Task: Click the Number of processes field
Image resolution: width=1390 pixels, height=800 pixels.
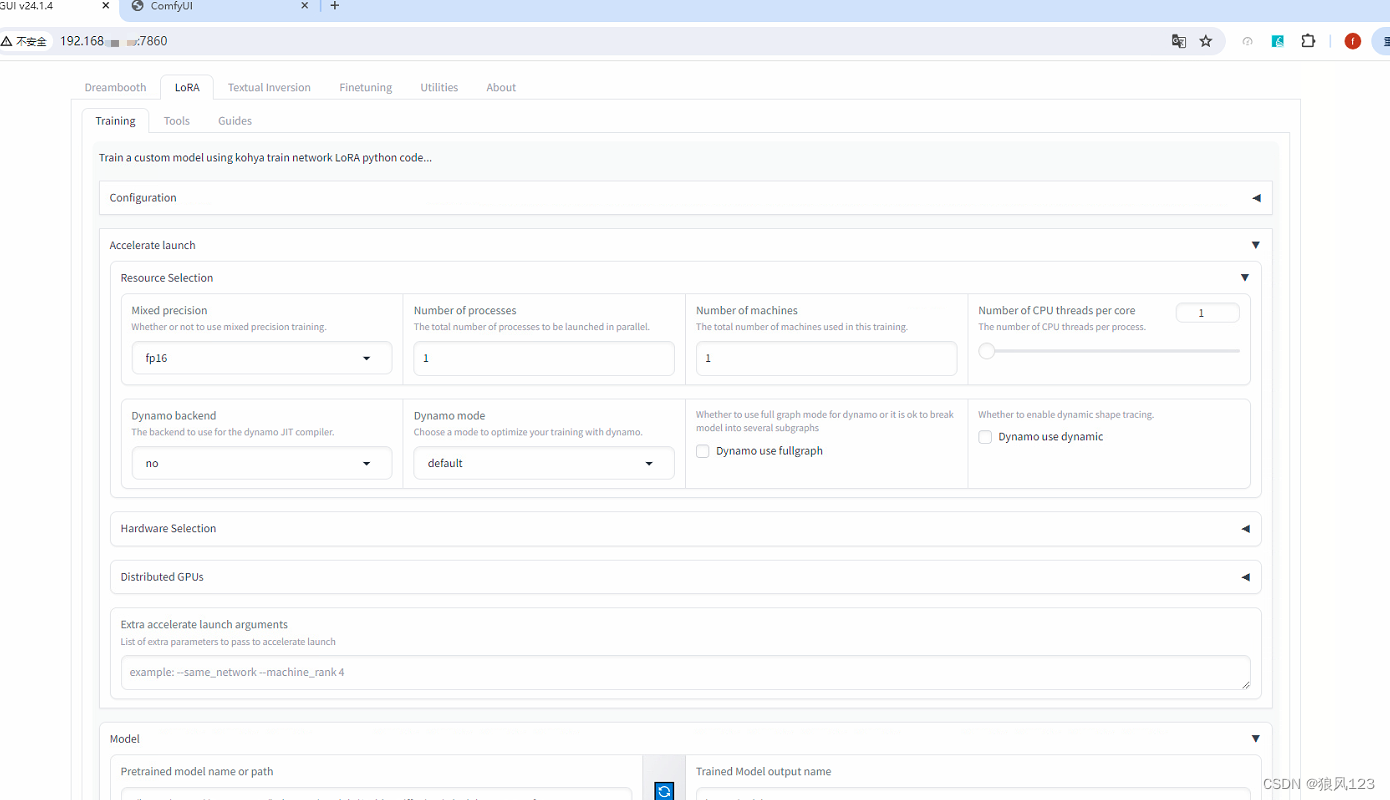Action: point(544,358)
